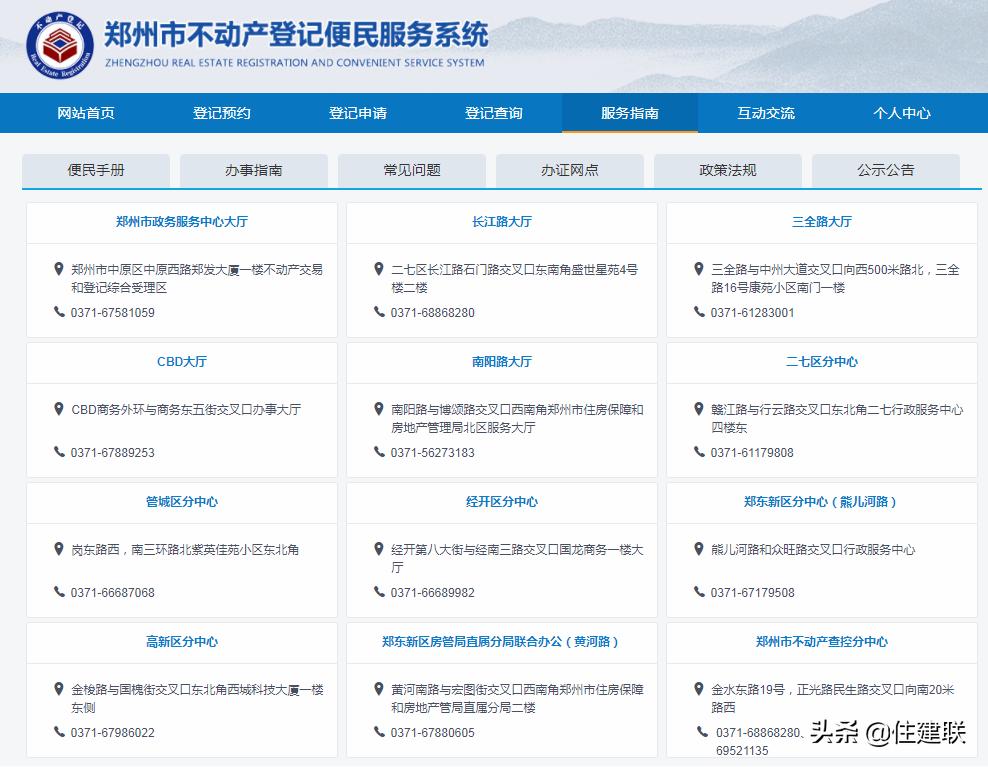Switch to the 便民手册 tab

pyautogui.click(x=96, y=170)
